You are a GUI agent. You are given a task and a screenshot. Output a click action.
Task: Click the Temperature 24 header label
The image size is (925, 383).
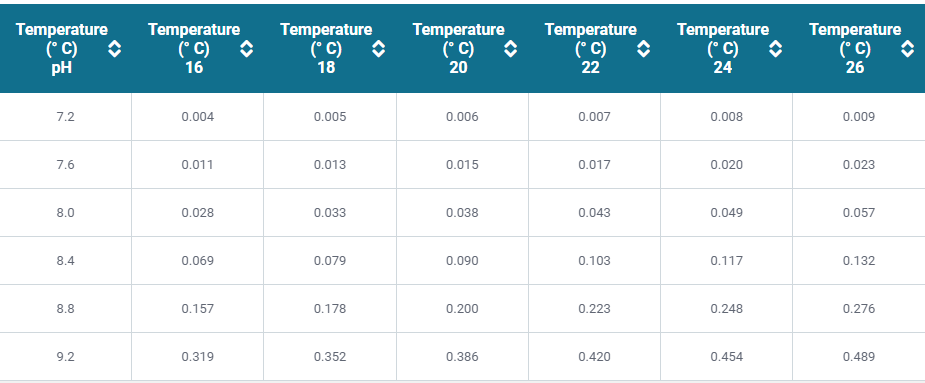coord(723,48)
